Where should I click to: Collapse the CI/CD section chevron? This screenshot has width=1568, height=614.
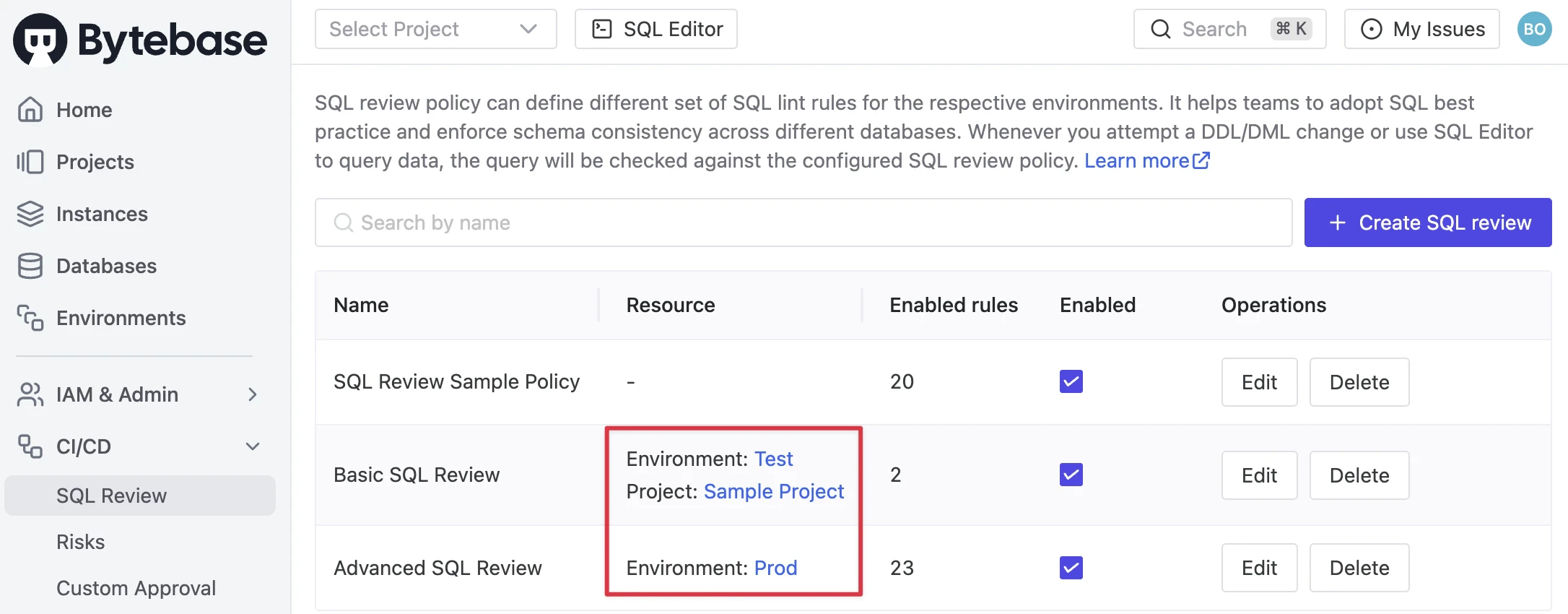[x=253, y=446]
